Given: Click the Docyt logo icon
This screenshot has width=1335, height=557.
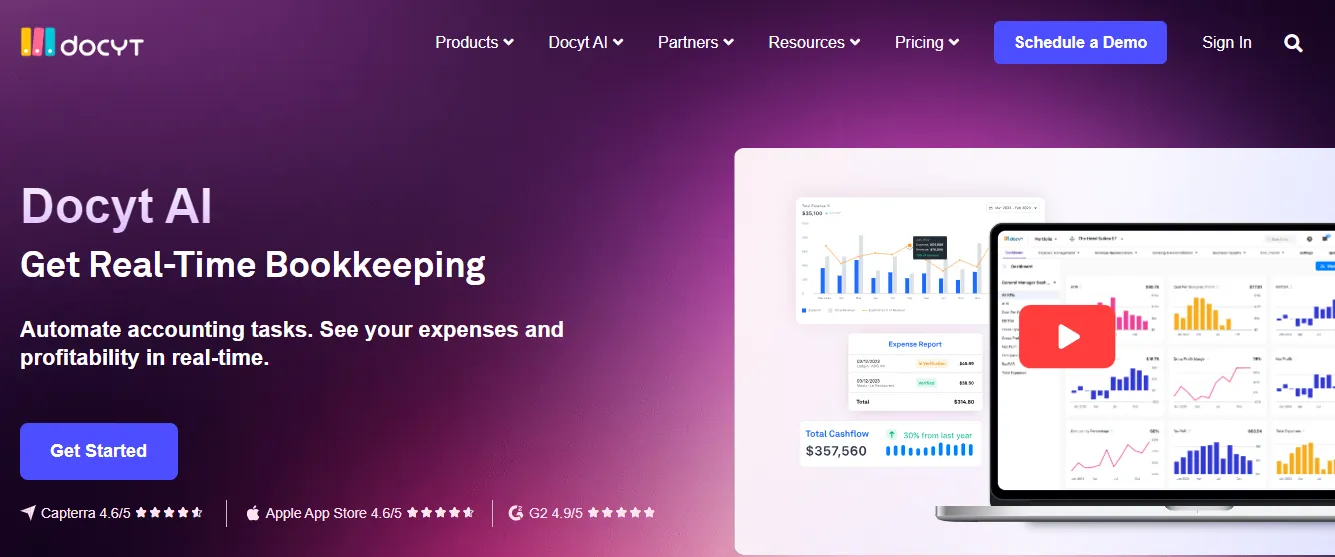Looking at the screenshot, I should tap(38, 42).
